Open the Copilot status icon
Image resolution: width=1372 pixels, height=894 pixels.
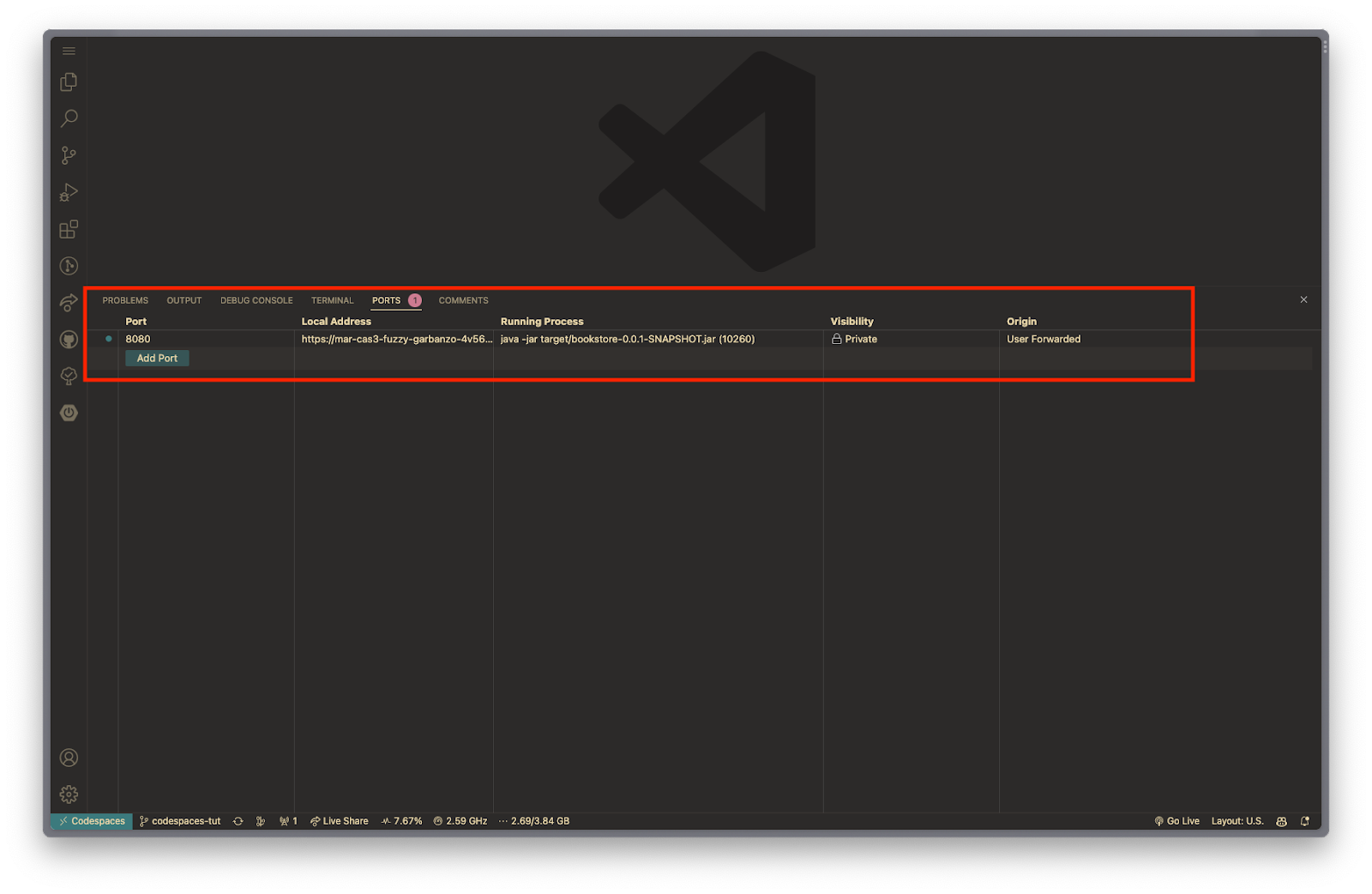[x=1281, y=821]
